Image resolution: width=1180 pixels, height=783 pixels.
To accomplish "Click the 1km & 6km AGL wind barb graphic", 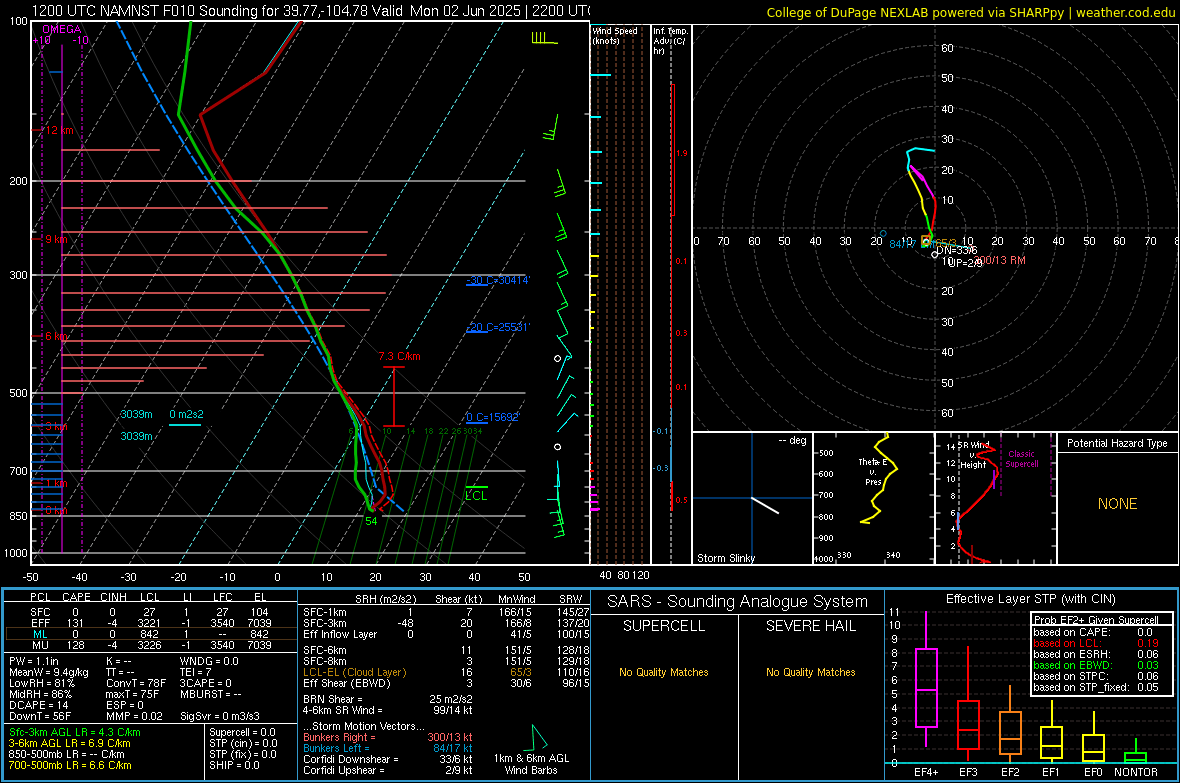I will (539, 736).
